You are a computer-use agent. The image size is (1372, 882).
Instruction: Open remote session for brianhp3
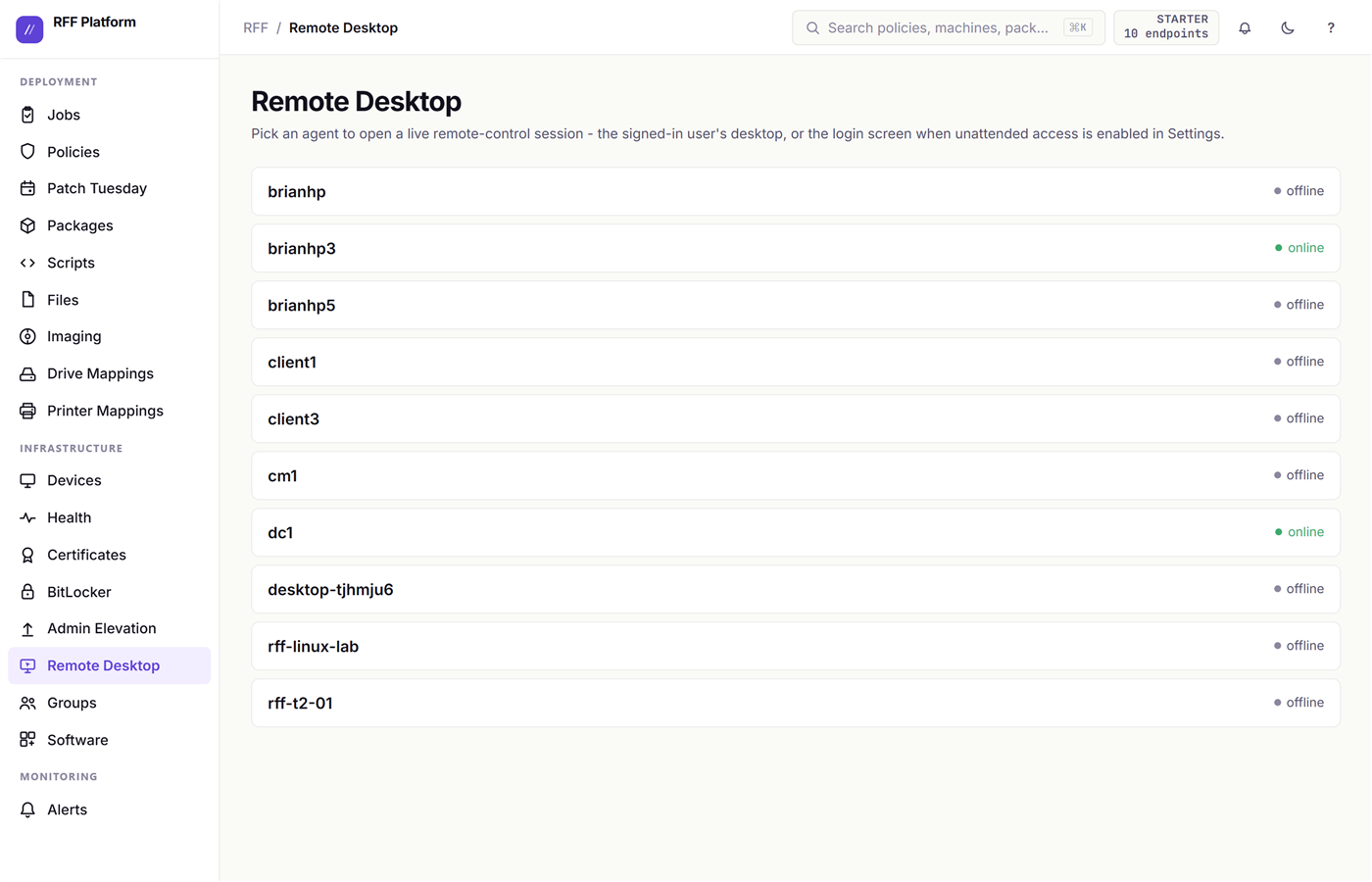click(x=796, y=248)
